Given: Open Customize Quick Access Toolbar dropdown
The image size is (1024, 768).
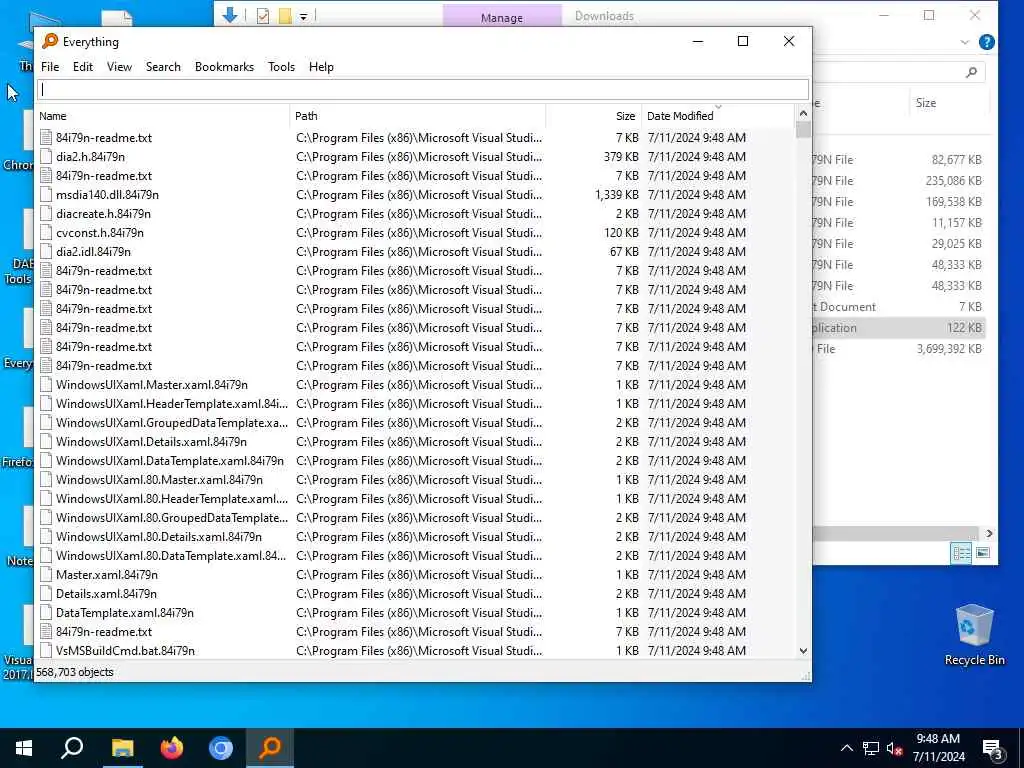Looking at the screenshot, I should pos(304,17).
